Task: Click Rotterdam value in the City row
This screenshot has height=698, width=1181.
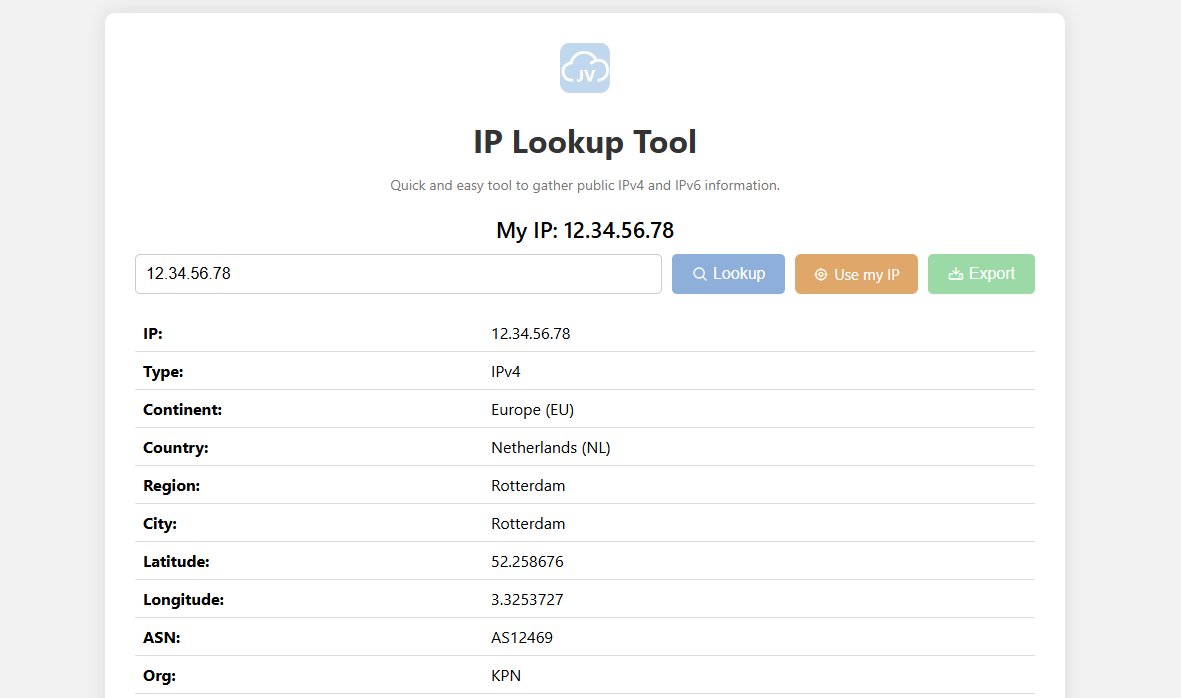Action: (x=528, y=524)
